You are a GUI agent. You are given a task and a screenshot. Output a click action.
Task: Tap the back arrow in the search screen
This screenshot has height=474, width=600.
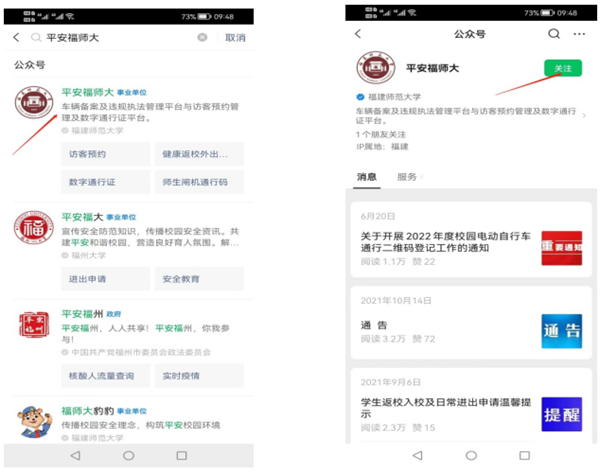click(16, 37)
